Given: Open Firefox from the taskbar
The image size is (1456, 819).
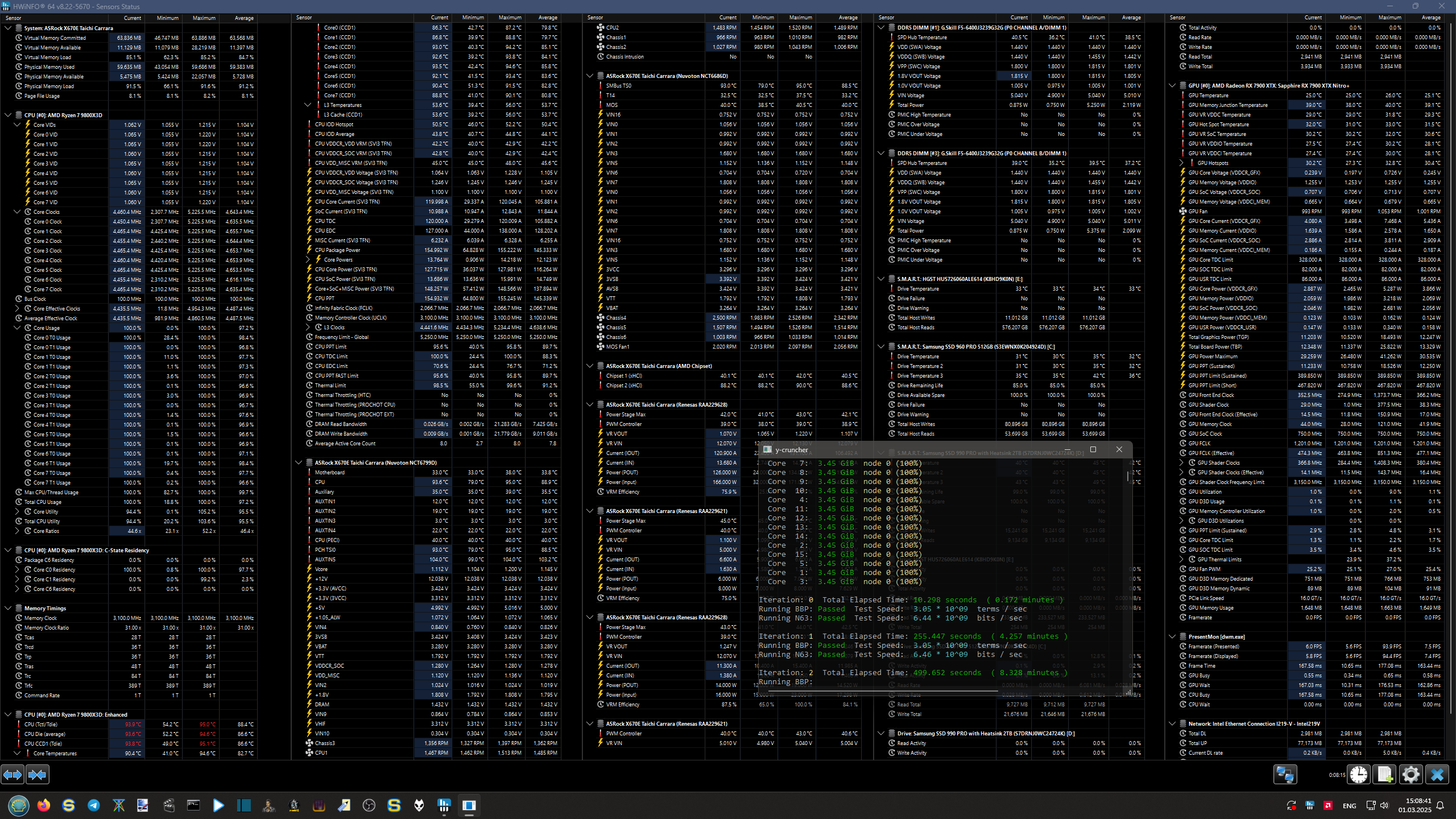Looking at the screenshot, I should point(44,805).
